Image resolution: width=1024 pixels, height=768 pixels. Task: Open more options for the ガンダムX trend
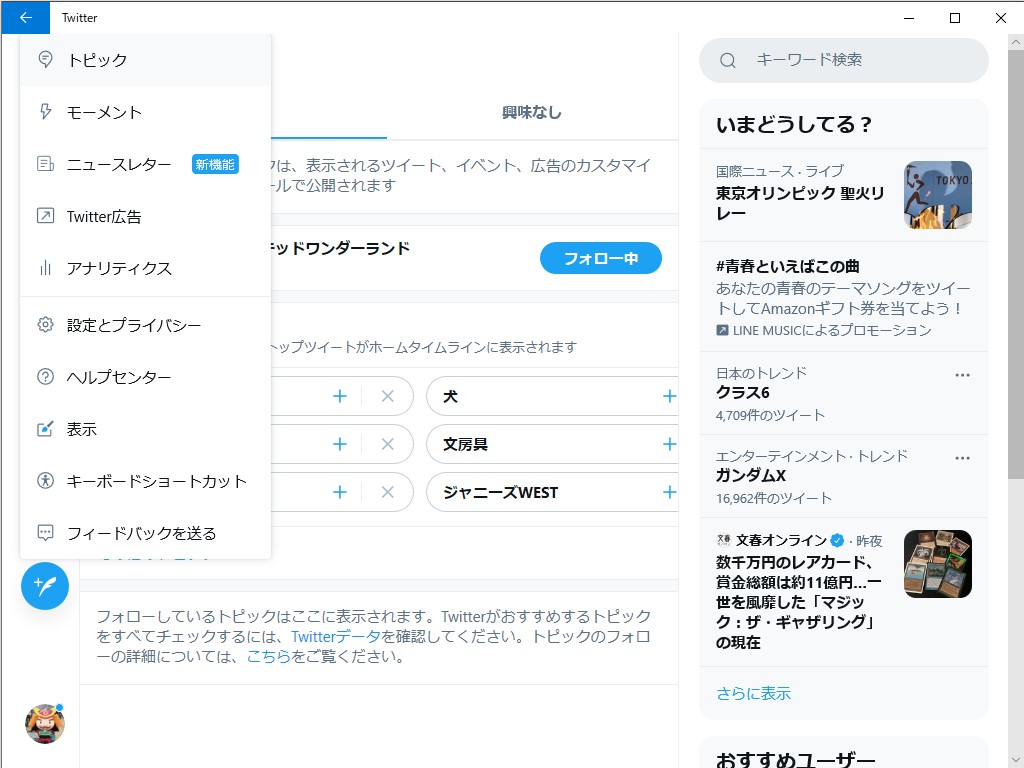click(x=962, y=457)
